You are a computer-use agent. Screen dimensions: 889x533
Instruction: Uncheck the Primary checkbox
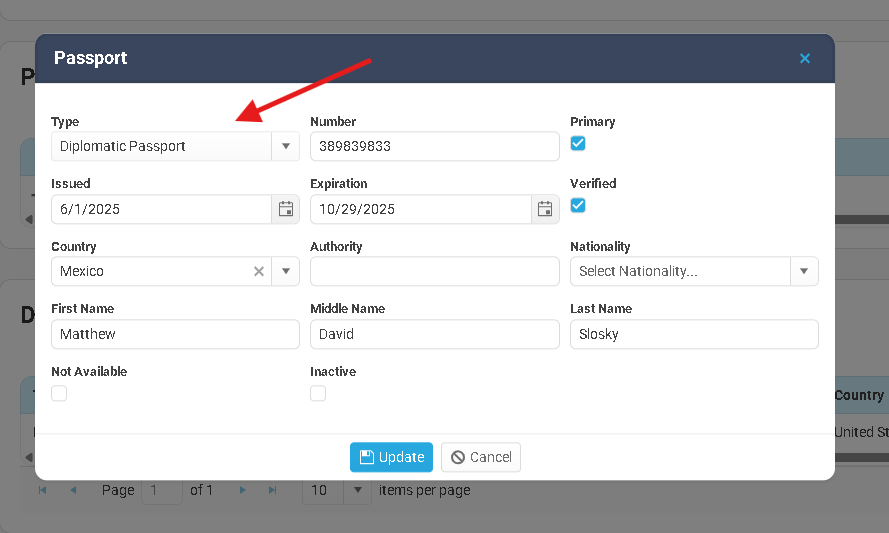(x=578, y=144)
